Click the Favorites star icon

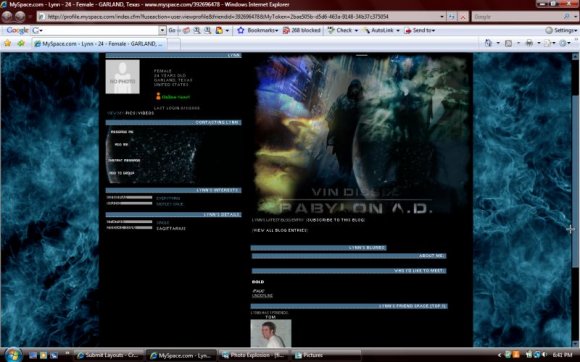pyautogui.click(x=7, y=43)
